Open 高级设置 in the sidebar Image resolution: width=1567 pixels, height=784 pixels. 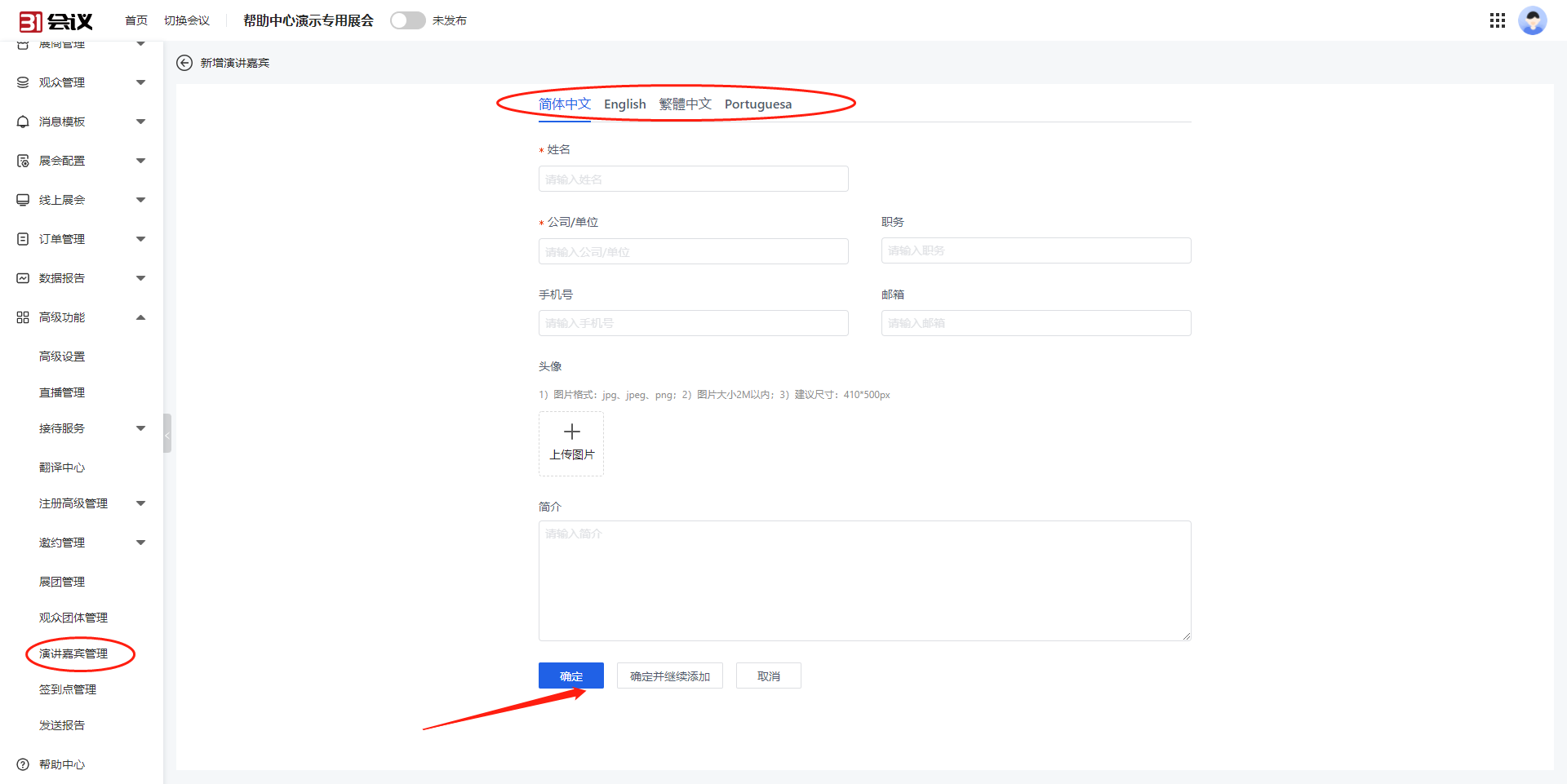click(x=62, y=357)
